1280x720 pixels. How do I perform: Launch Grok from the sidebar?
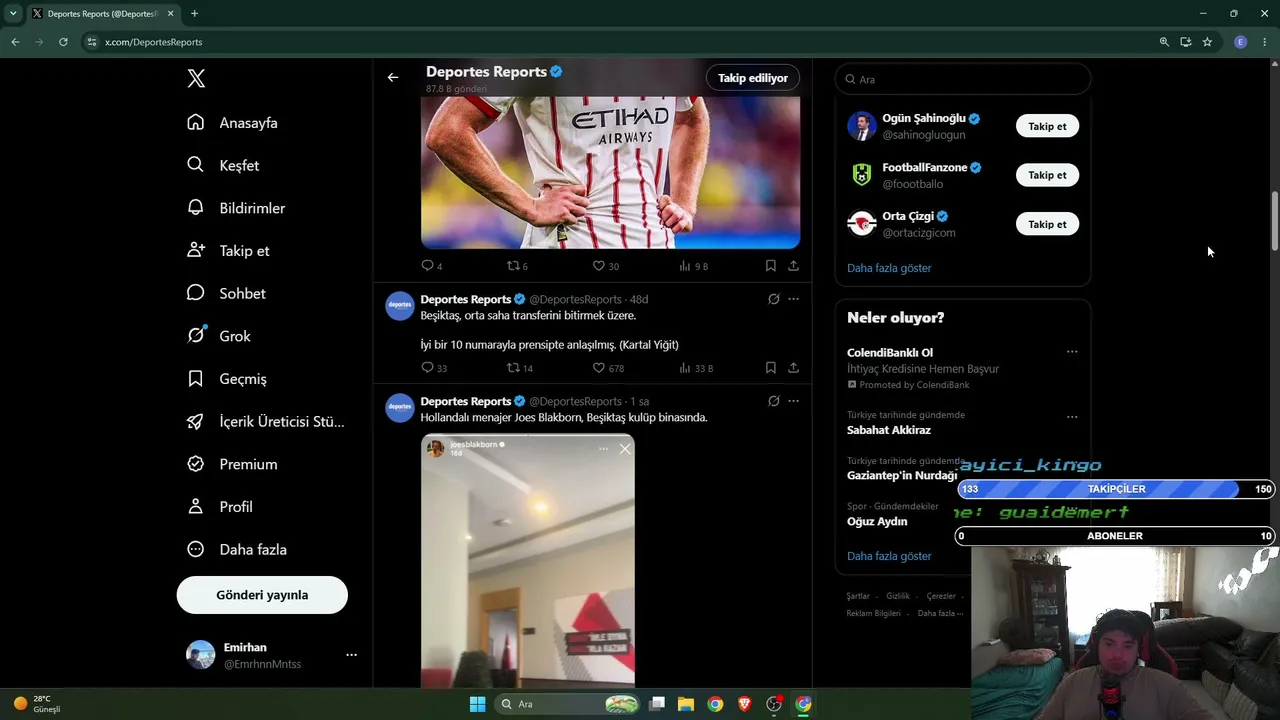point(218,336)
